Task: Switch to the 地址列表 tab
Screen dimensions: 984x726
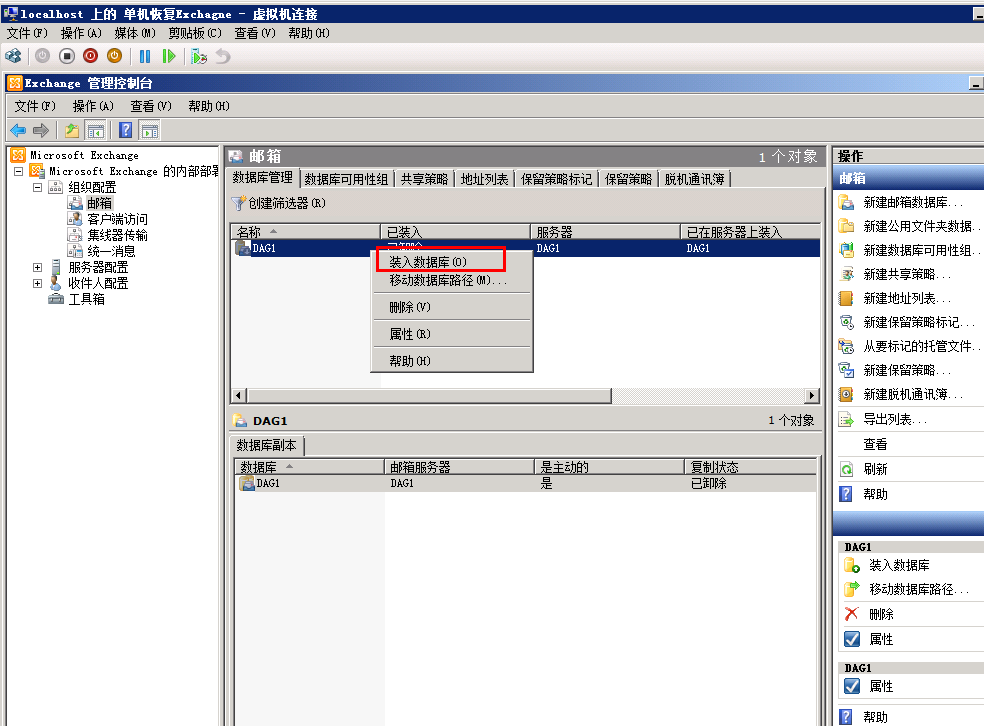Action: (x=484, y=179)
